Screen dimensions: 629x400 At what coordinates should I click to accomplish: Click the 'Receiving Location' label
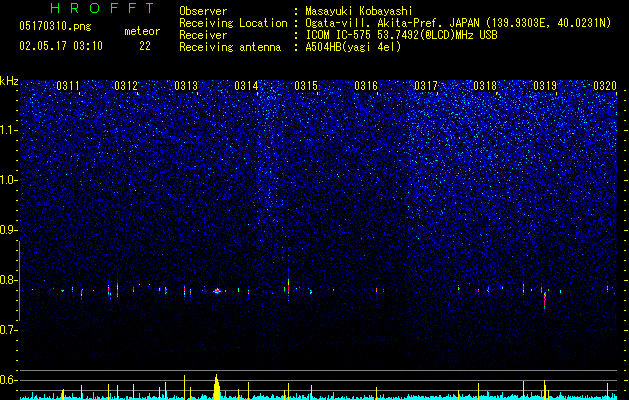[x=233, y=23]
